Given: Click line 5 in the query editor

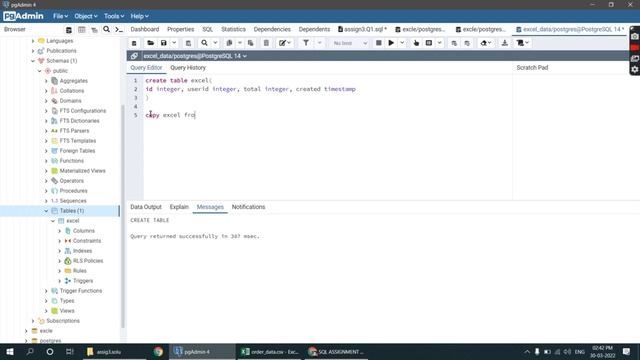Looking at the screenshot, I should (x=327, y=115).
